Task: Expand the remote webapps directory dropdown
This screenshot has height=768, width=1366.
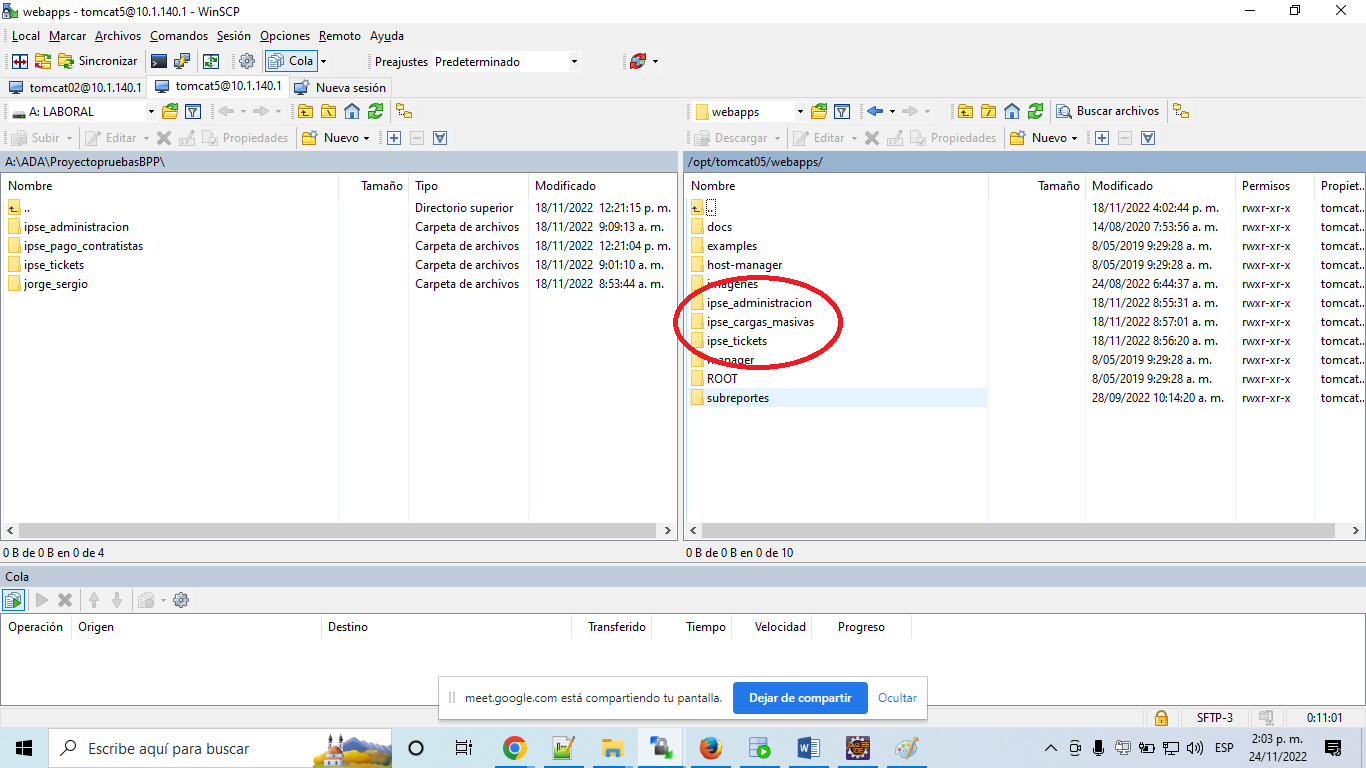Action: [799, 111]
